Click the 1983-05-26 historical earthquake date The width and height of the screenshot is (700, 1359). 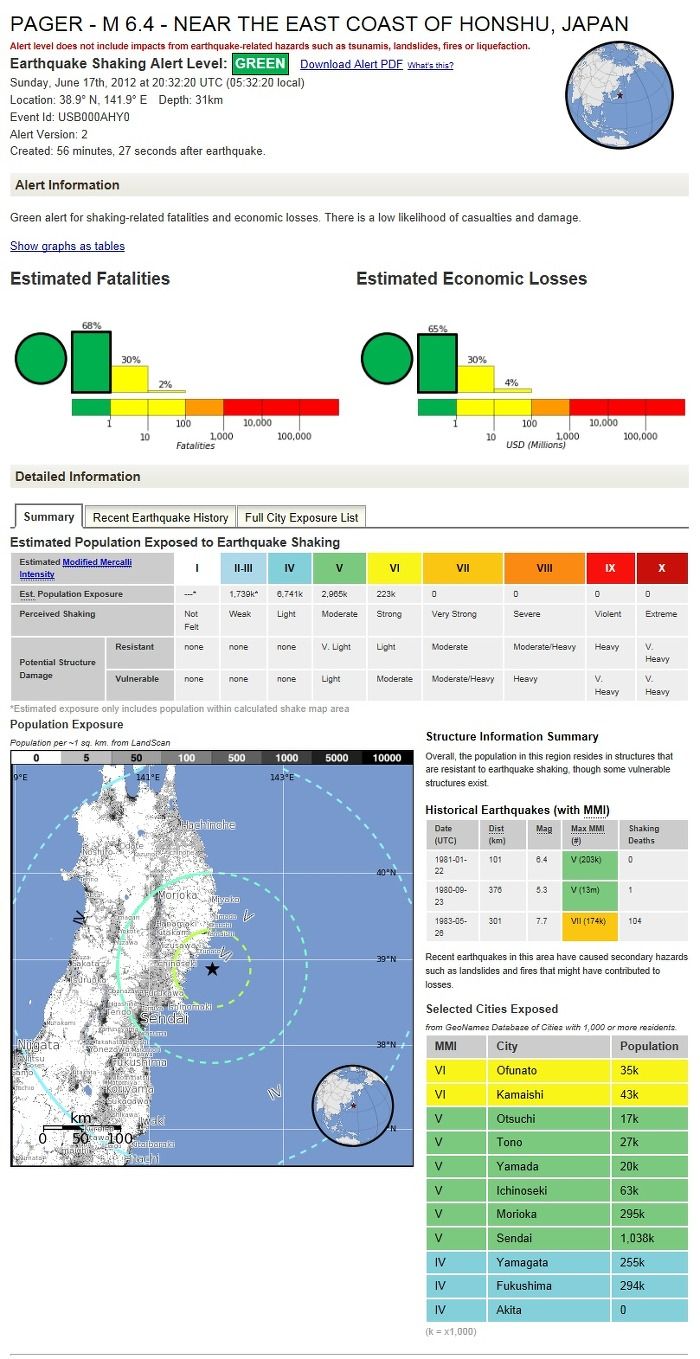449,926
